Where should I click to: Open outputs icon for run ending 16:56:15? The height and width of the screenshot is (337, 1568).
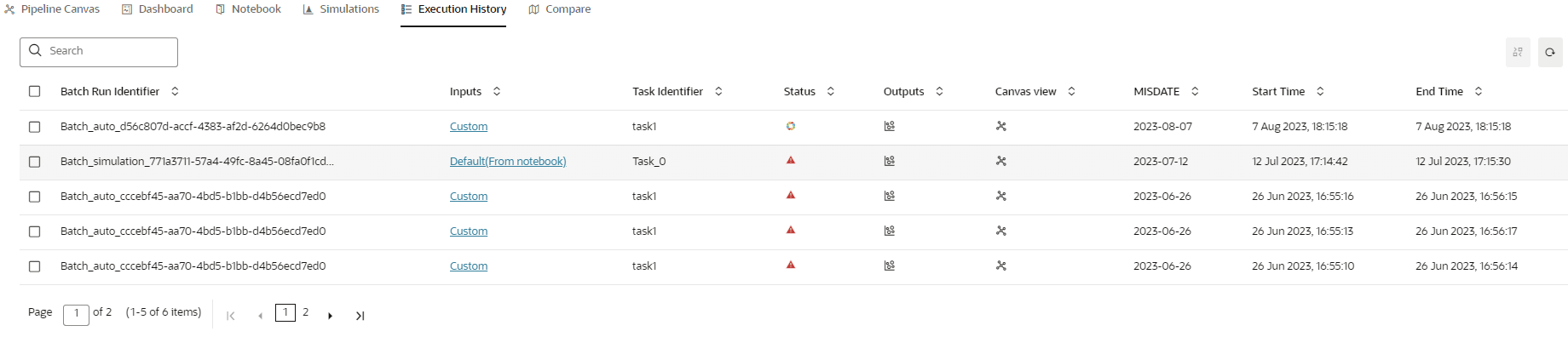point(889,196)
